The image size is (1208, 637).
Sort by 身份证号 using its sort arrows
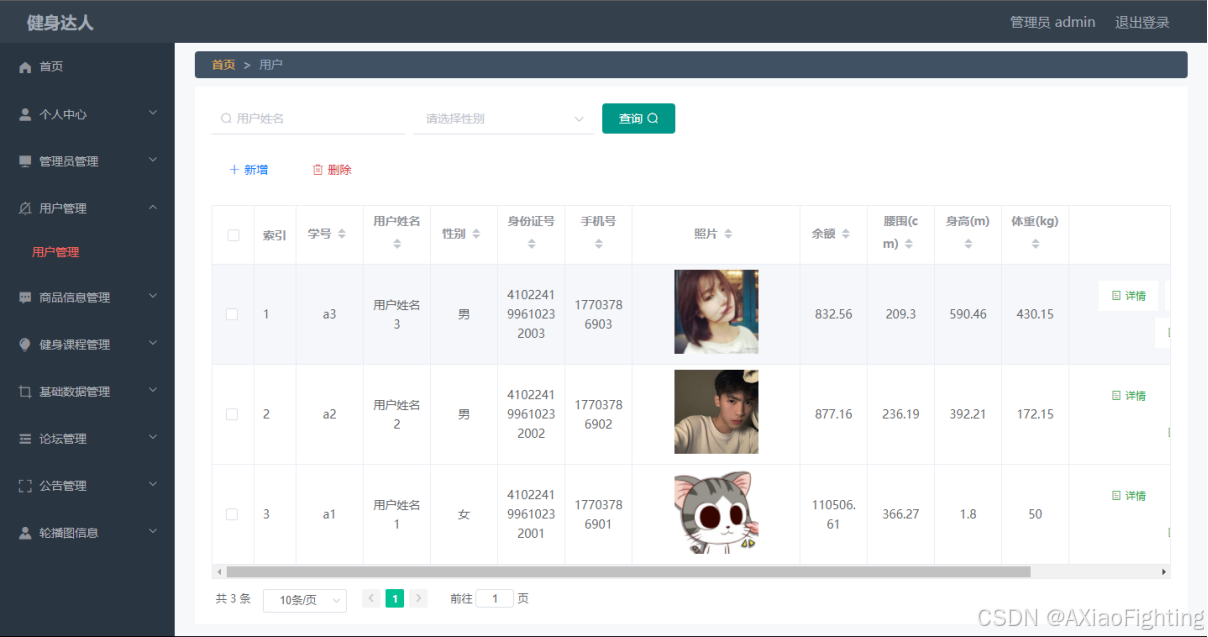[x=531, y=244]
